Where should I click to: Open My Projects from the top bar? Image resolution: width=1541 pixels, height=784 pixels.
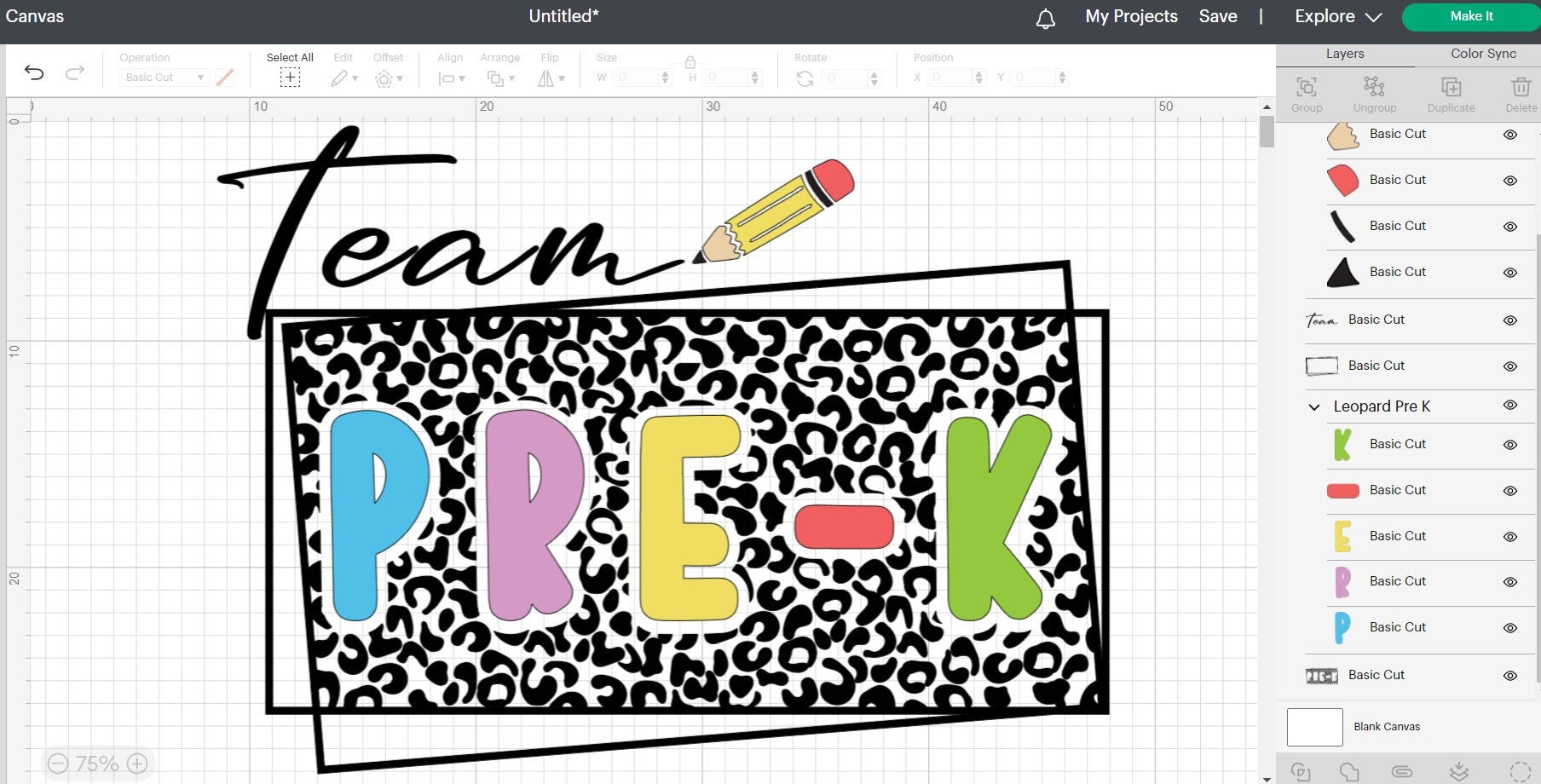point(1131,16)
